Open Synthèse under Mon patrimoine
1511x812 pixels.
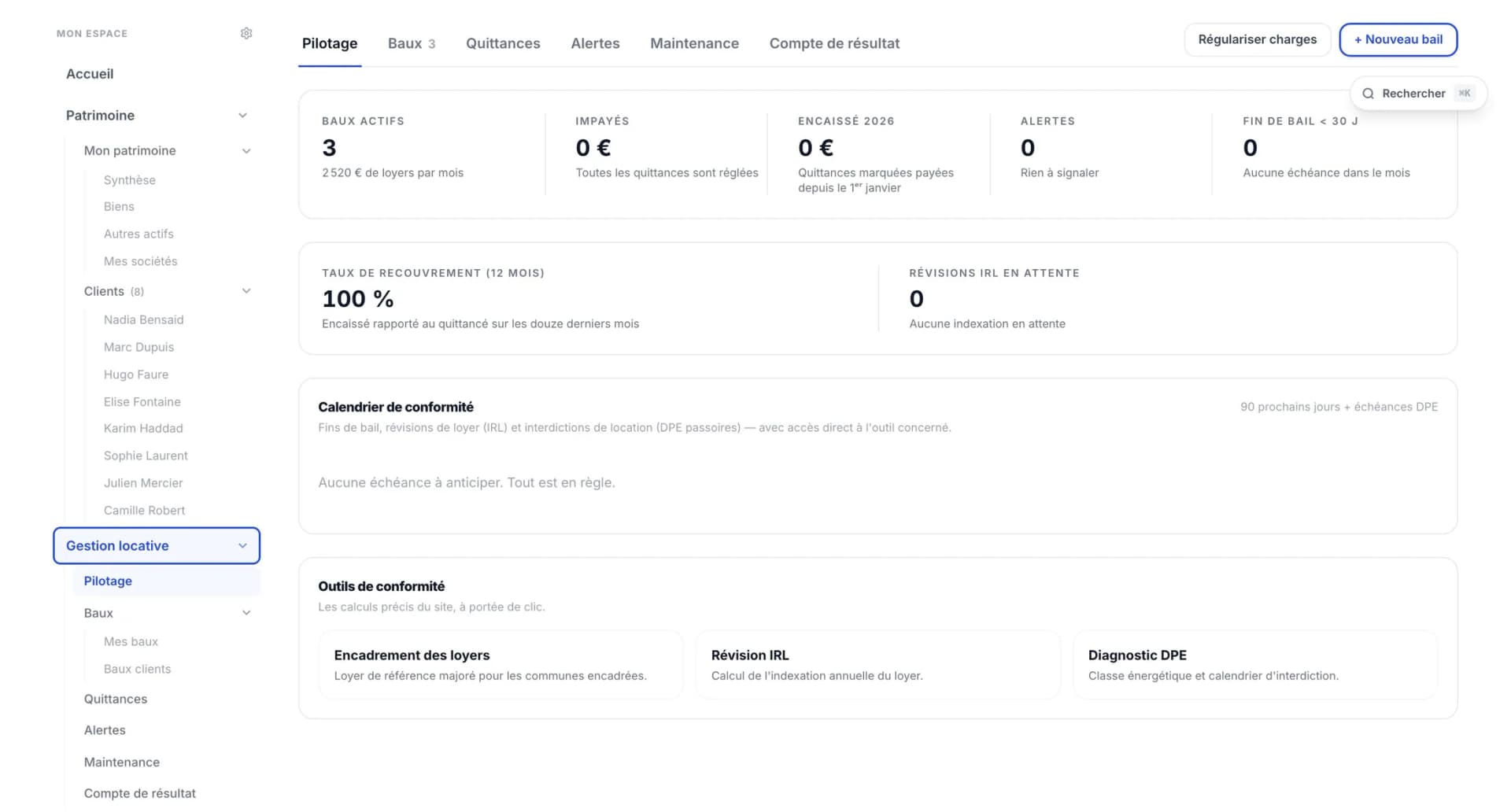(130, 180)
